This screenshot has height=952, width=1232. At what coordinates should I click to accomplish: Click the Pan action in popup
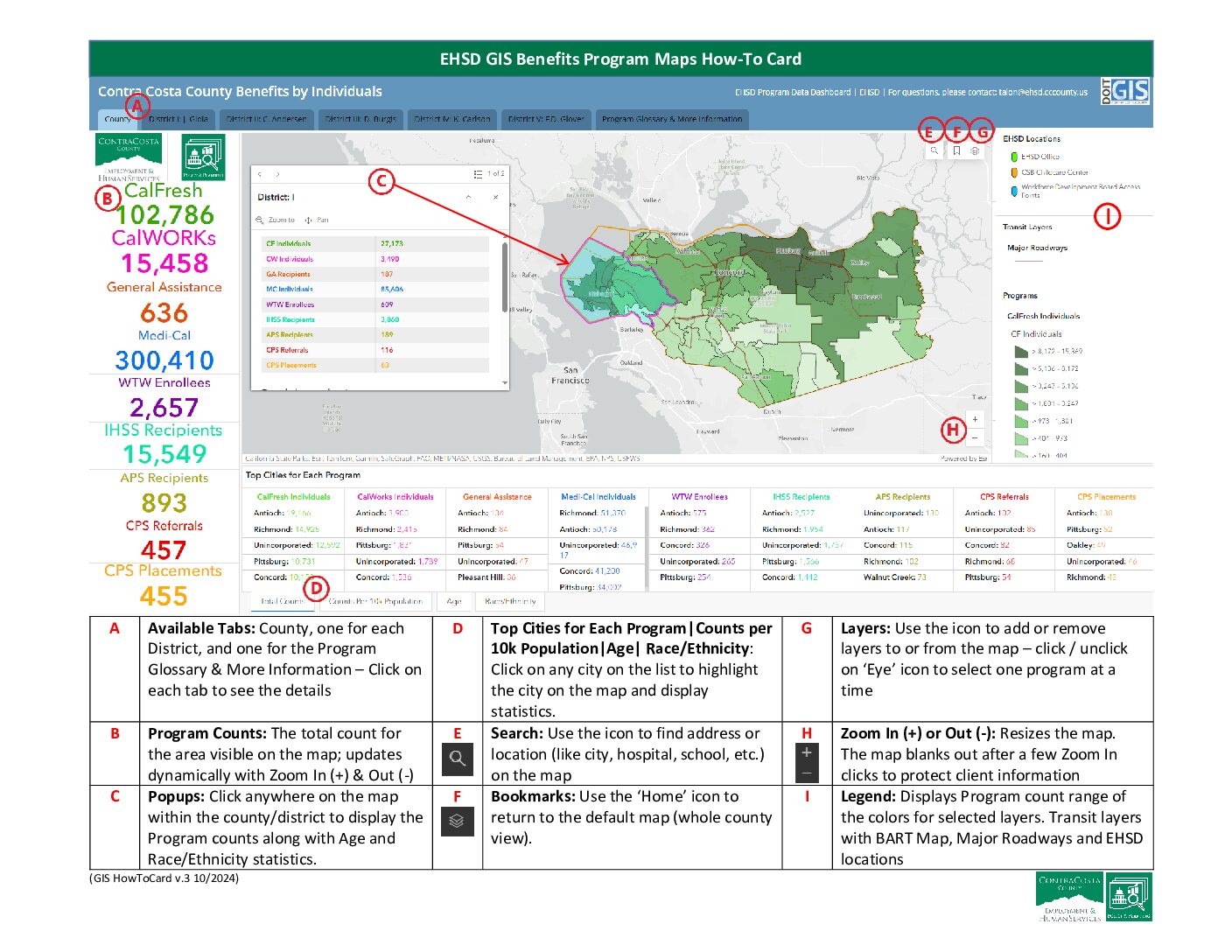[x=318, y=220]
